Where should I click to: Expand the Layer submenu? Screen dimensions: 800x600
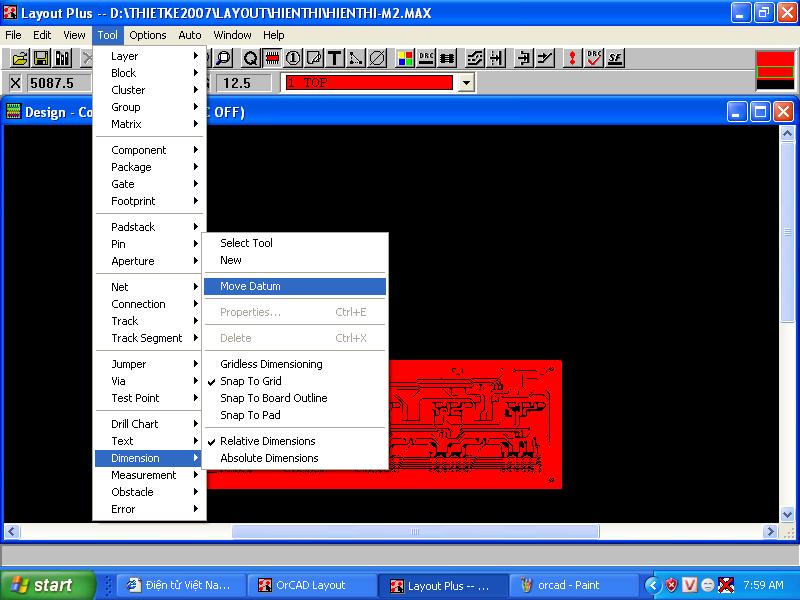[150, 56]
